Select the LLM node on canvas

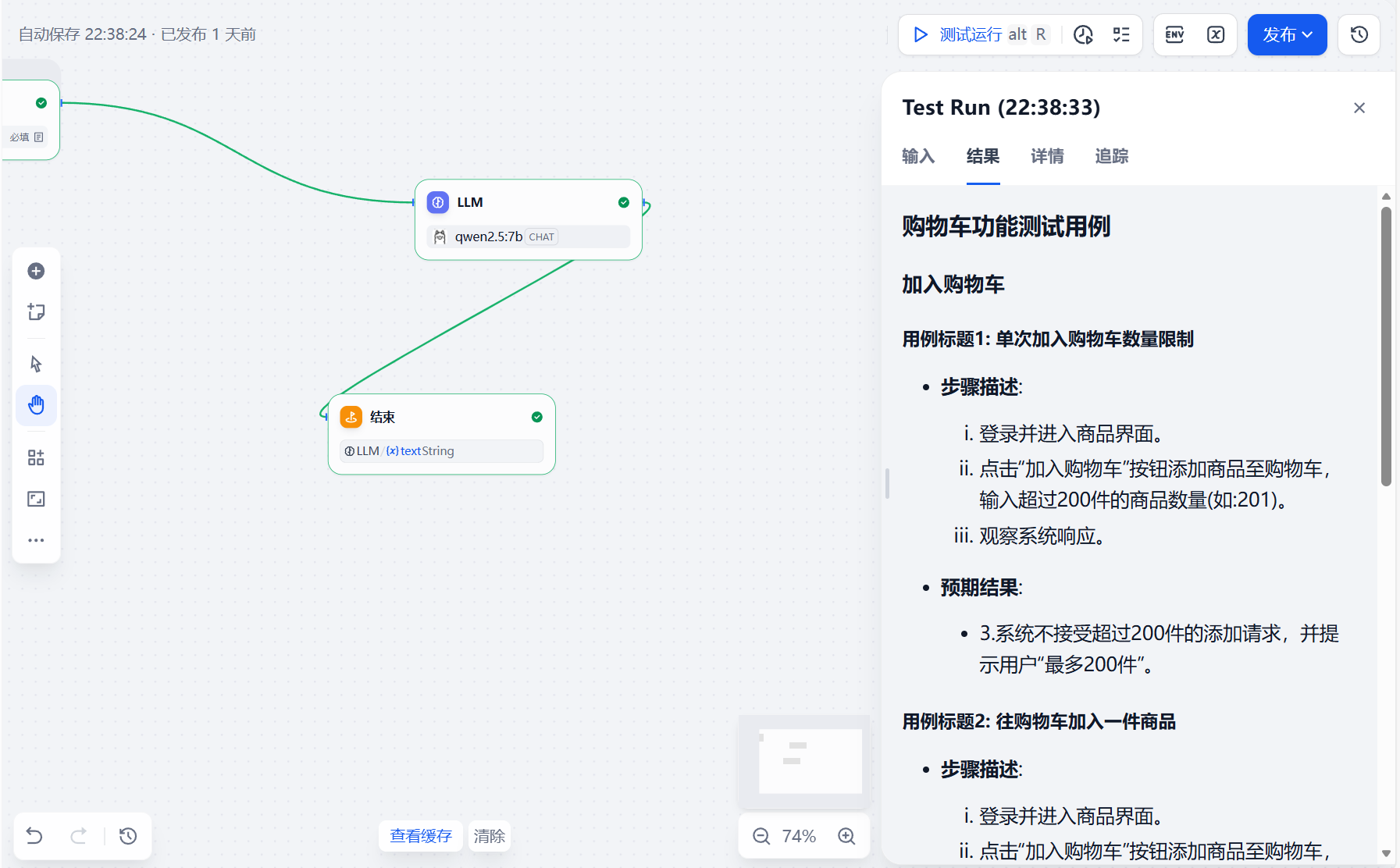(529, 202)
